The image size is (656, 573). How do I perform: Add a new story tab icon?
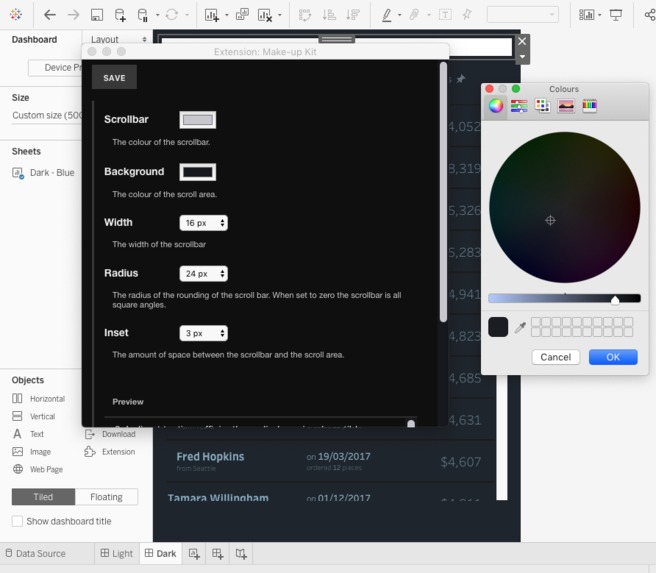(x=241, y=554)
